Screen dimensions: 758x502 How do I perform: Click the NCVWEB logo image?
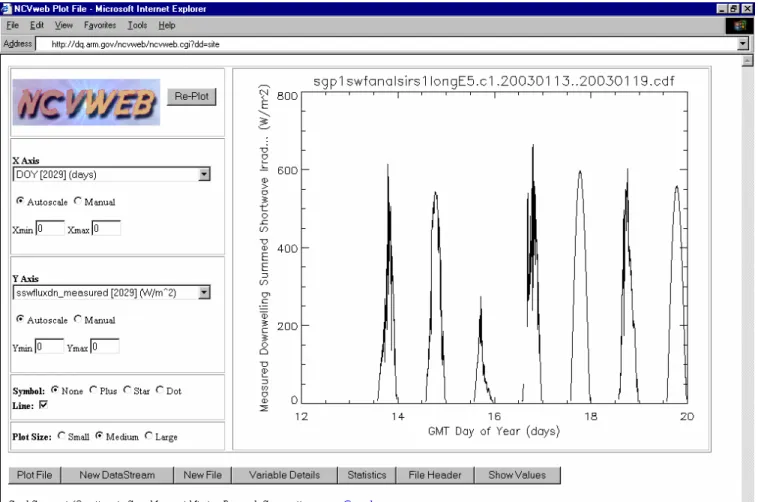[x=86, y=102]
